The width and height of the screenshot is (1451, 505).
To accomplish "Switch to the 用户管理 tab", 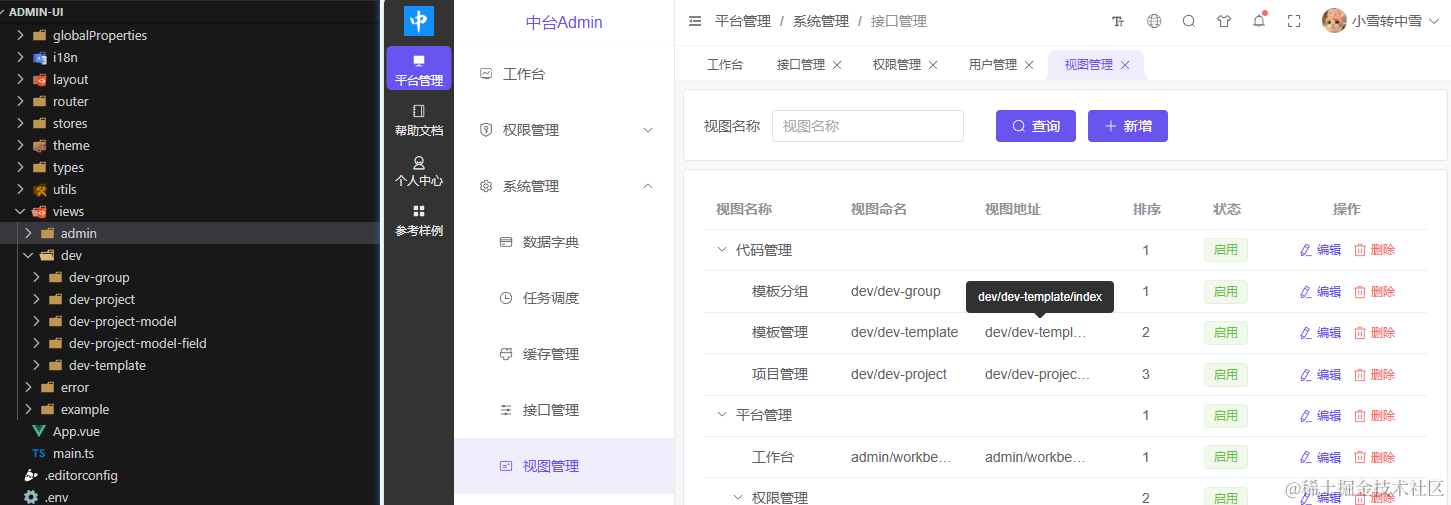I will [992, 65].
